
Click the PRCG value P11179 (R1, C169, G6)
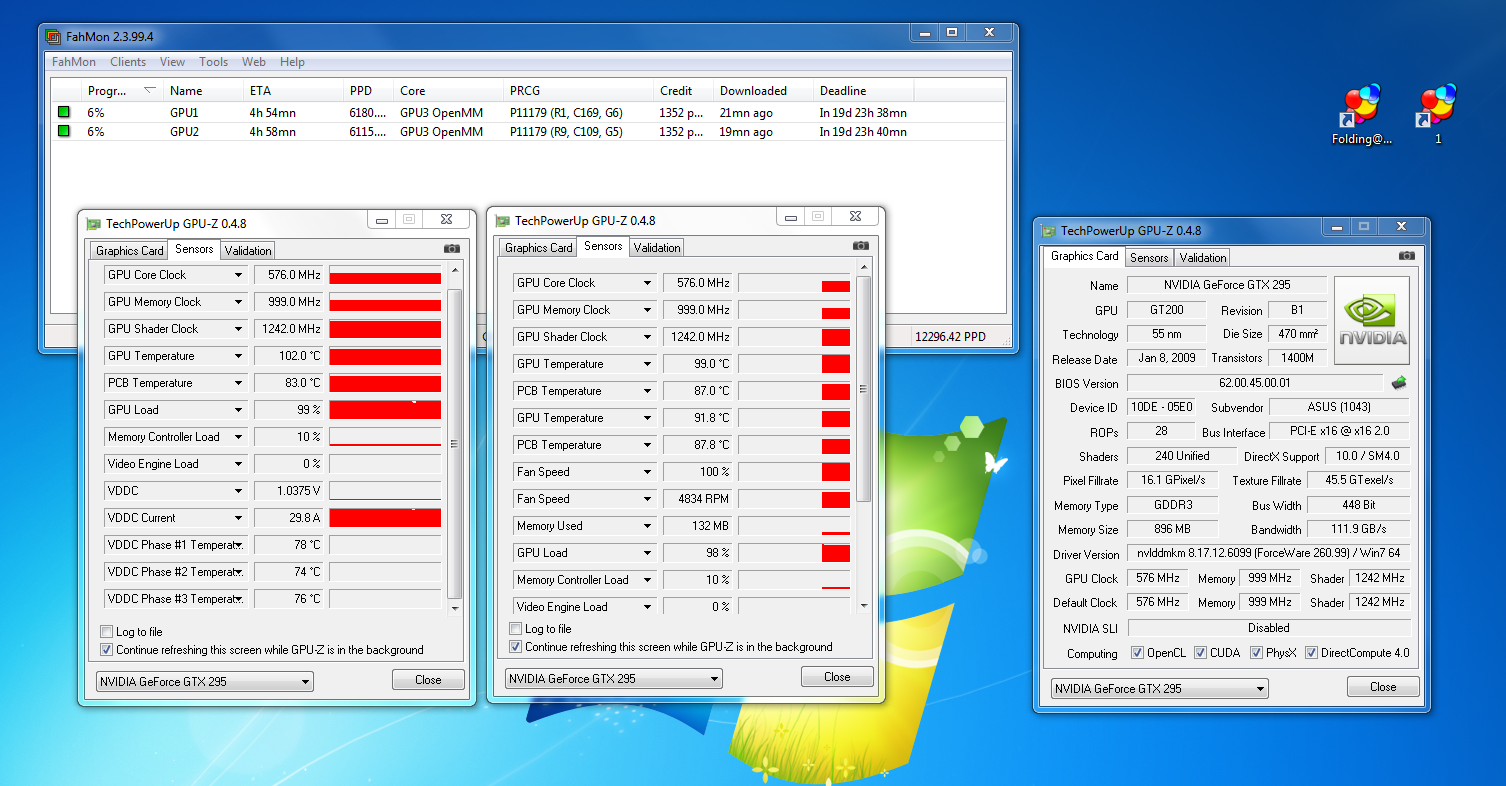point(566,113)
